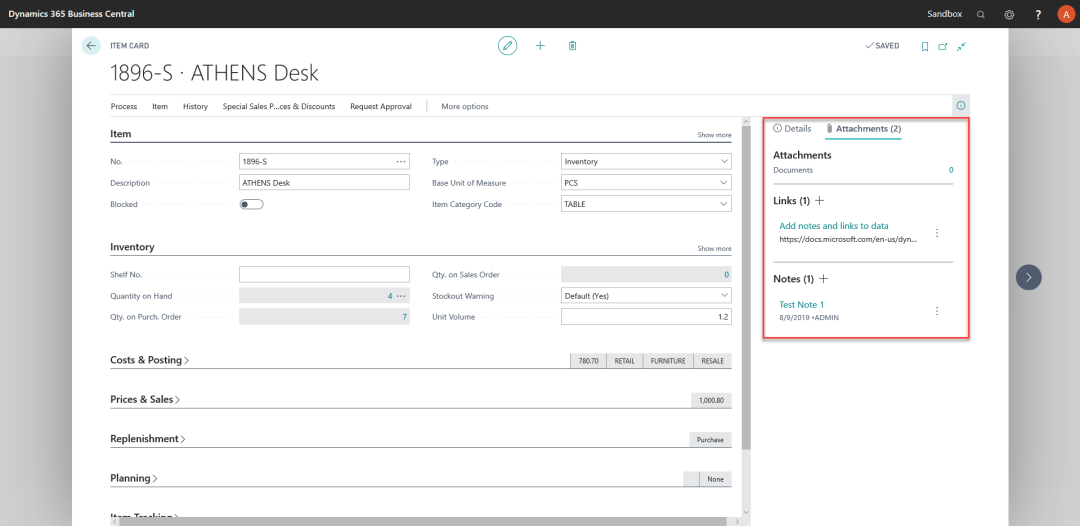This screenshot has width=1080, height=526.
Task: Click the pencil edit icon
Action: (x=508, y=45)
